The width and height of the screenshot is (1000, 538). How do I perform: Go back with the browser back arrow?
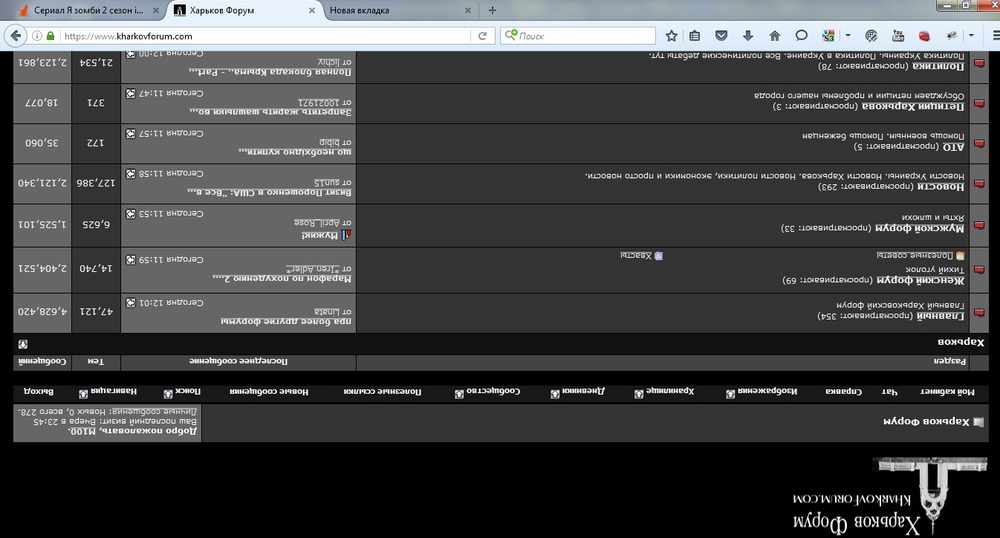[x=16, y=36]
